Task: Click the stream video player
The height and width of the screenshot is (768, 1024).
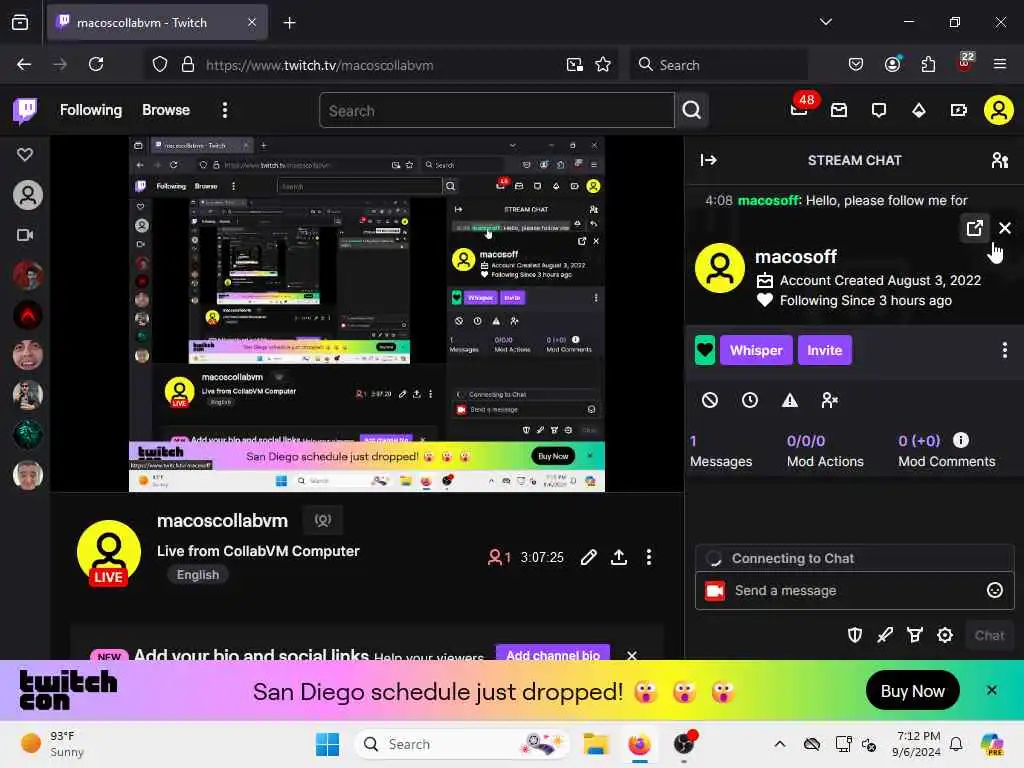Action: [367, 313]
